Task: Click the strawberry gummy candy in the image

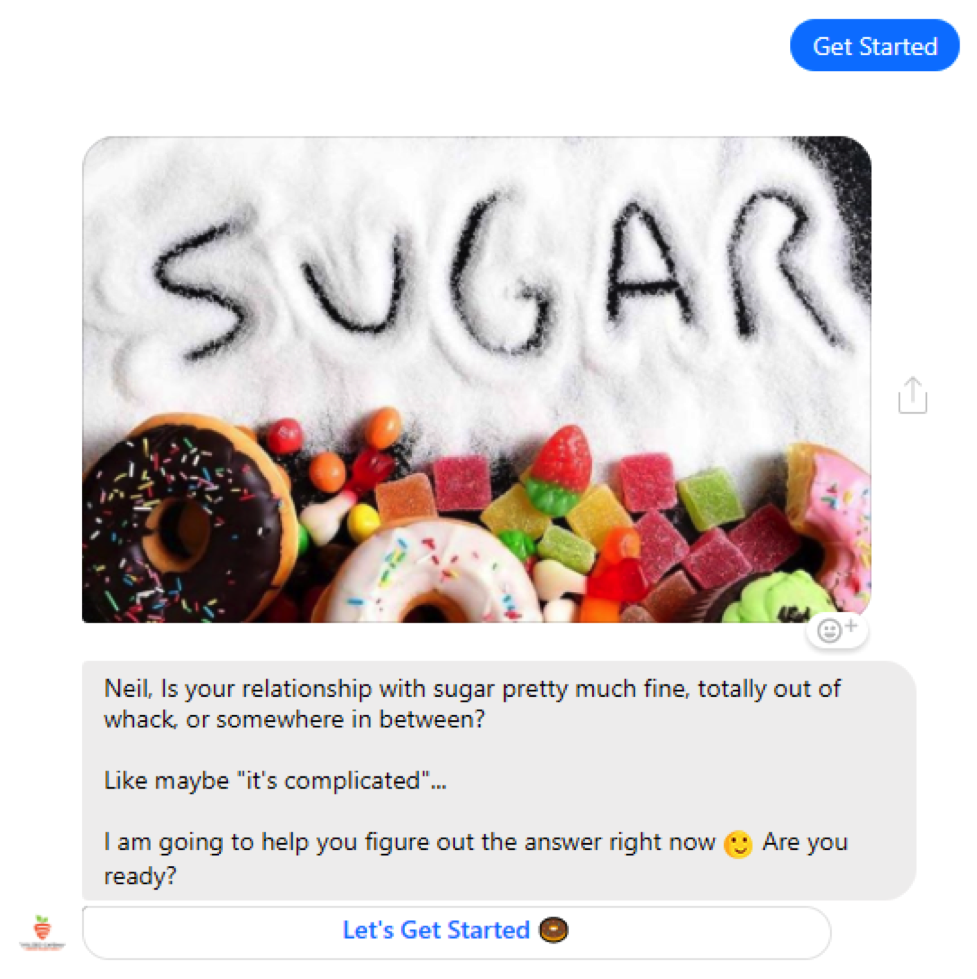Action: tap(559, 470)
